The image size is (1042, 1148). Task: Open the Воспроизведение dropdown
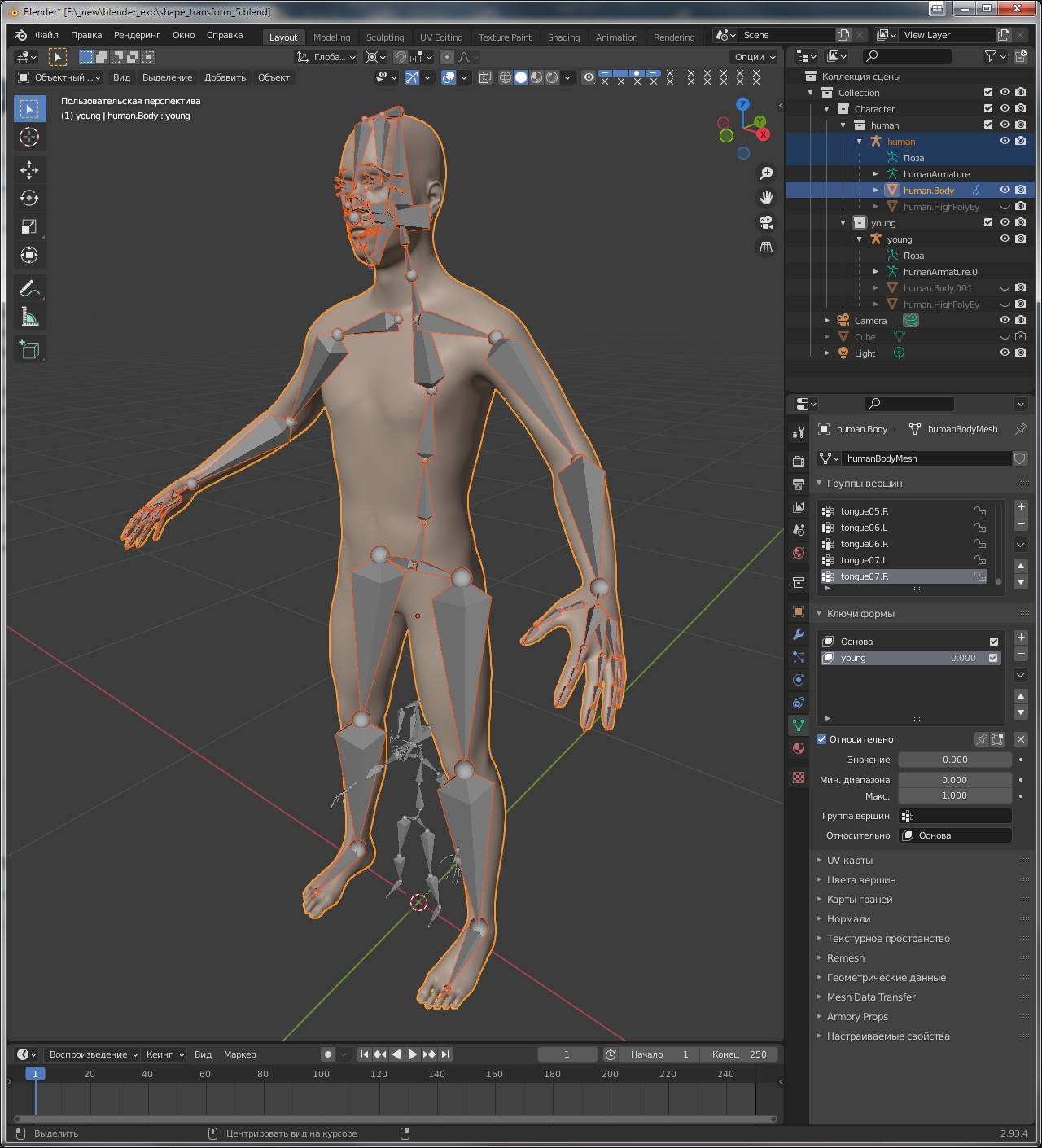(92, 1054)
